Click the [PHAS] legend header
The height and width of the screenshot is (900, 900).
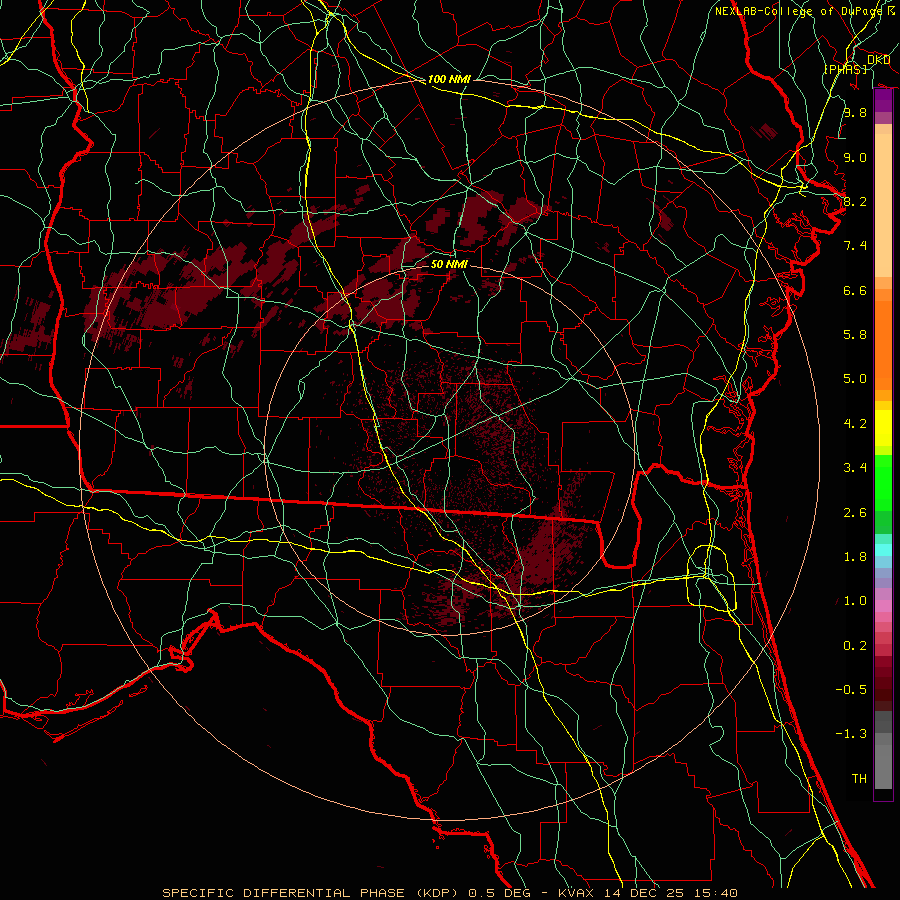[x=845, y=69]
